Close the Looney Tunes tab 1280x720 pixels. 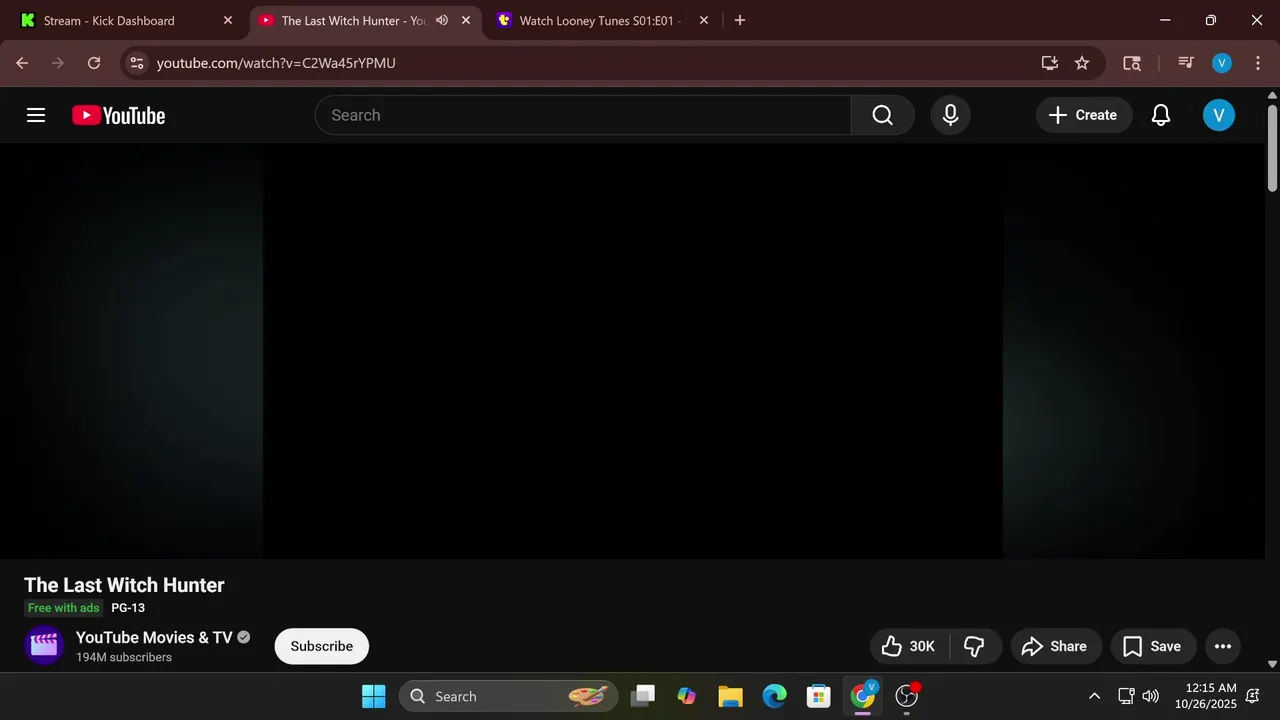point(703,20)
